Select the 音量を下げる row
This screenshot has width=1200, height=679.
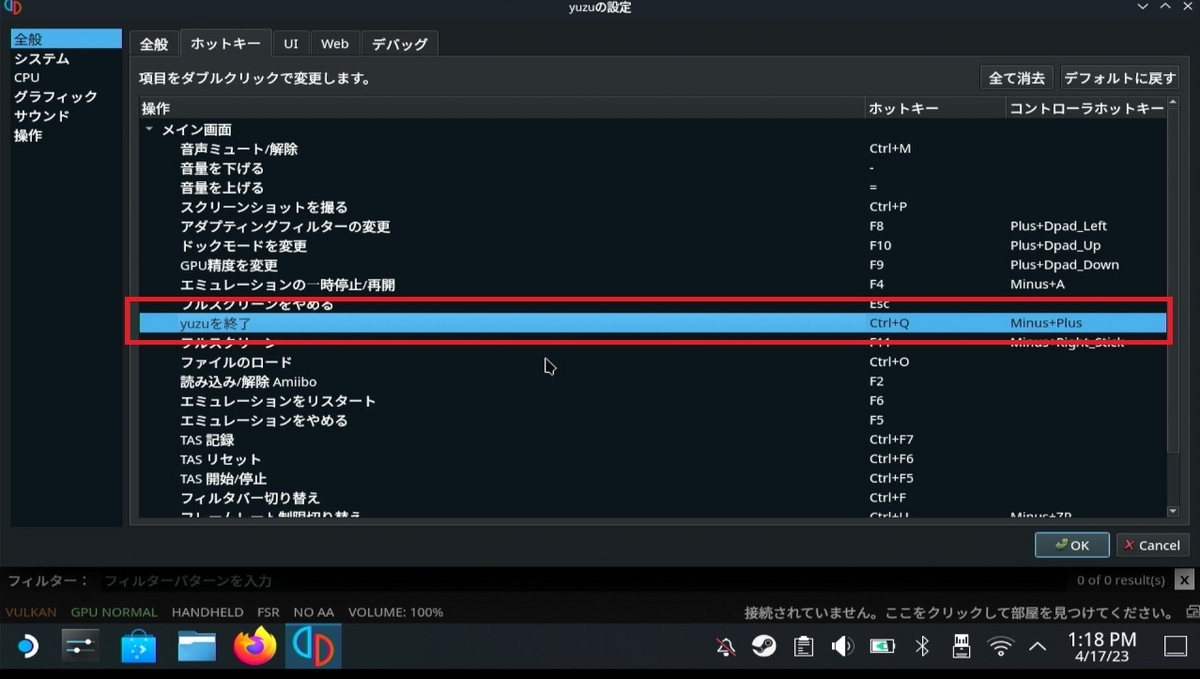pos(652,168)
